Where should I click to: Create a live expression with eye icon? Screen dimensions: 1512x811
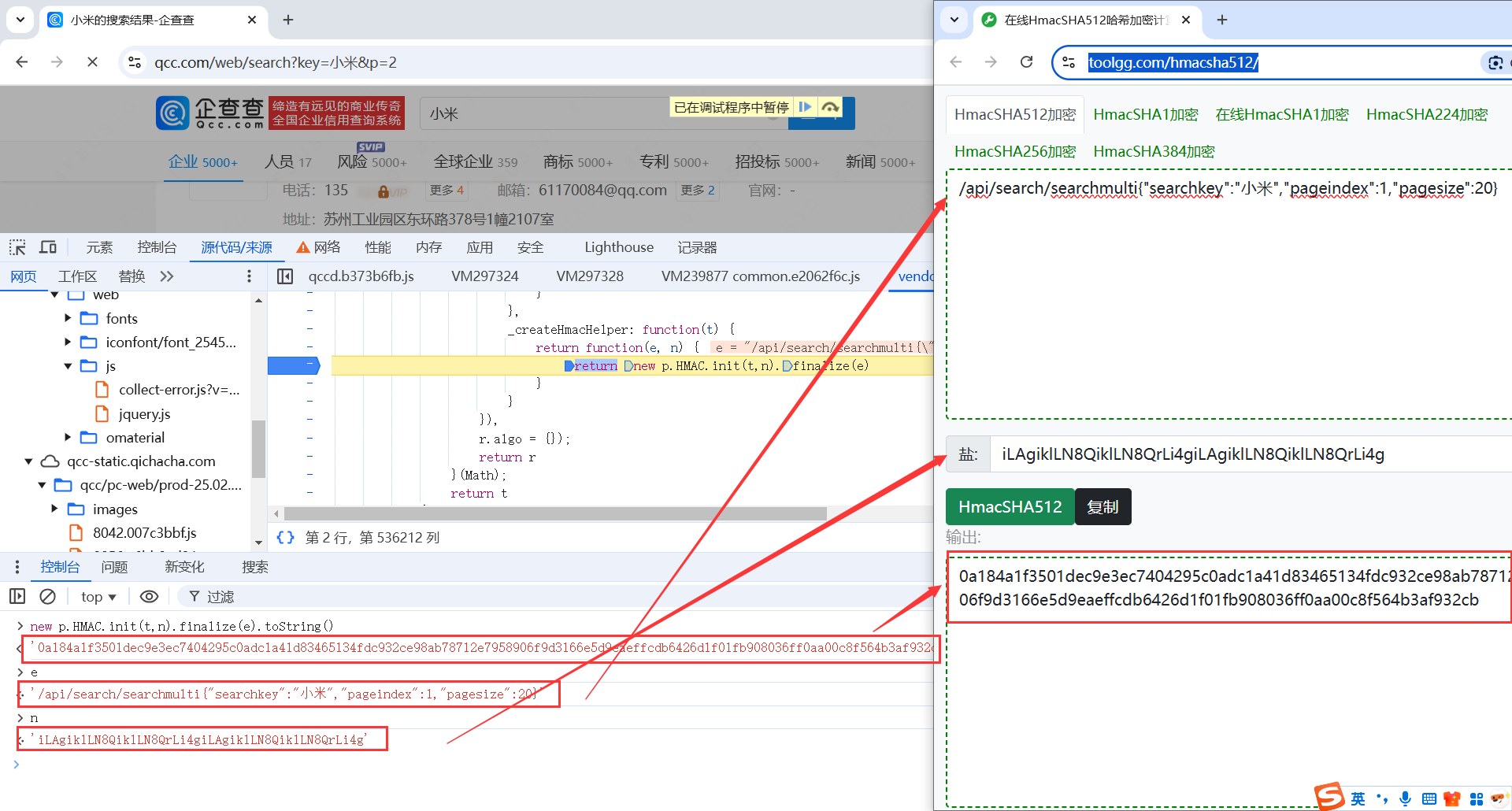[x=149, y=597]
